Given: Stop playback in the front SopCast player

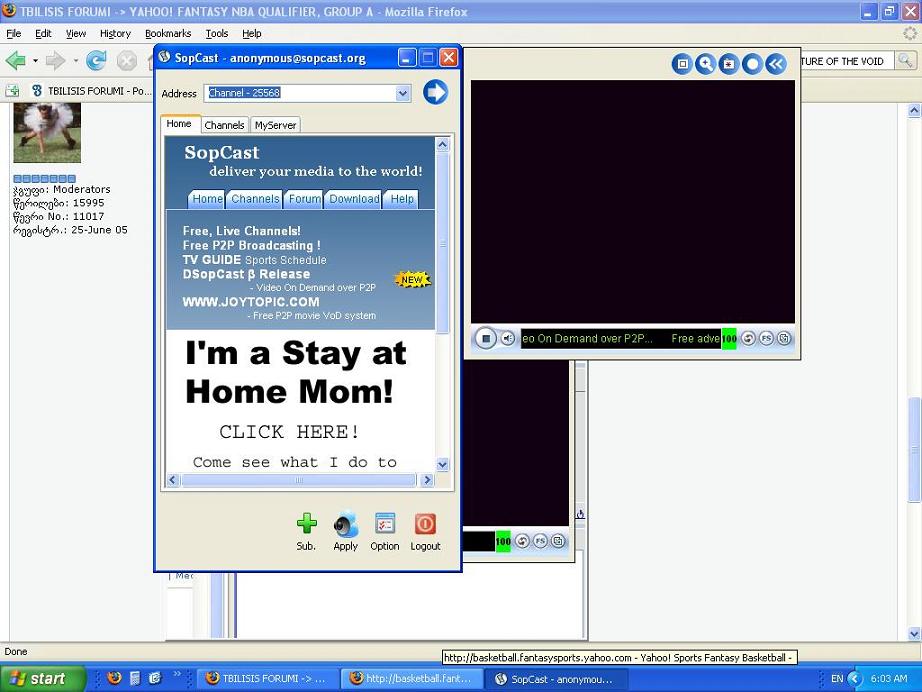Looking at the screenshot, I should pos(486,338).
